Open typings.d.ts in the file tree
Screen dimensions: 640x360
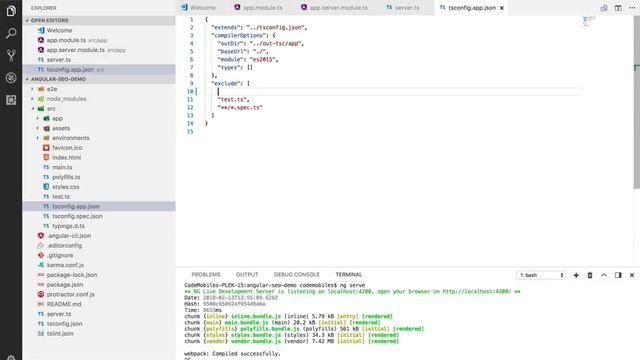click(99, 226)
